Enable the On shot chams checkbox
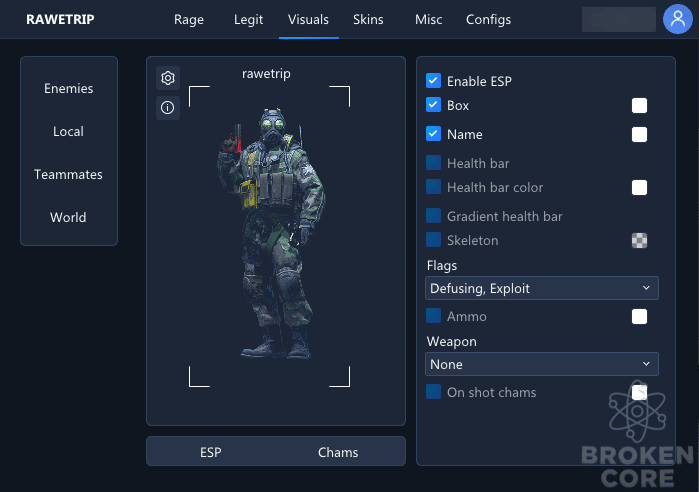 (x=433, y=392)
